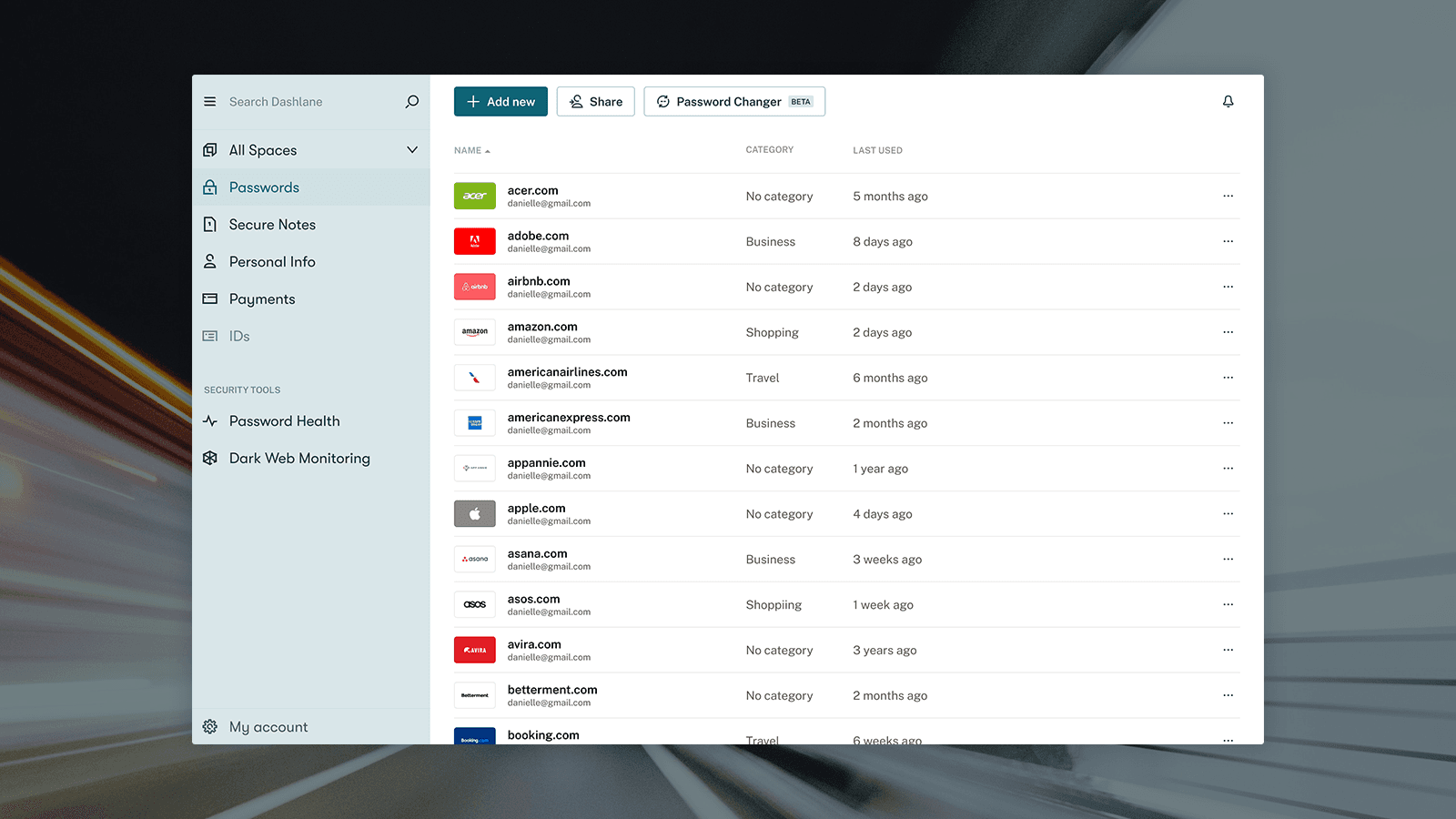Screen dimensions: 1456x819
Task: Open the avira.com entry
Action: (x=846, y=650)
